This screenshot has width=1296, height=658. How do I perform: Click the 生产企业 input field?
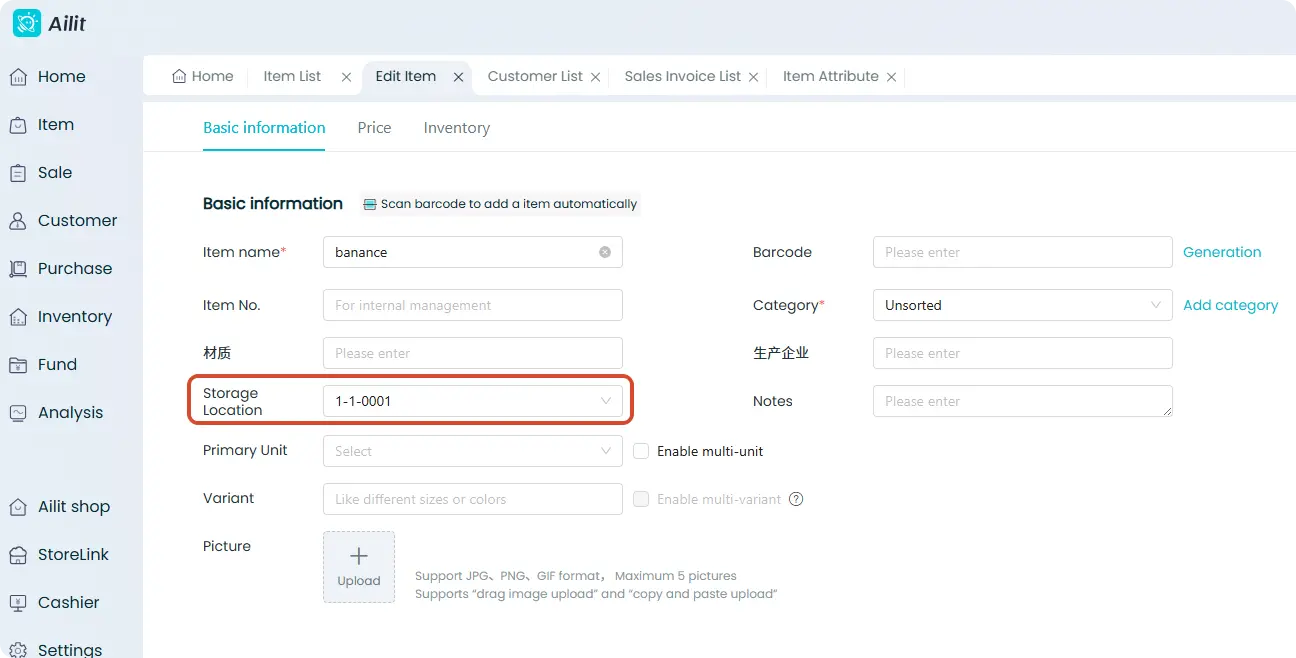point(1022,353)
